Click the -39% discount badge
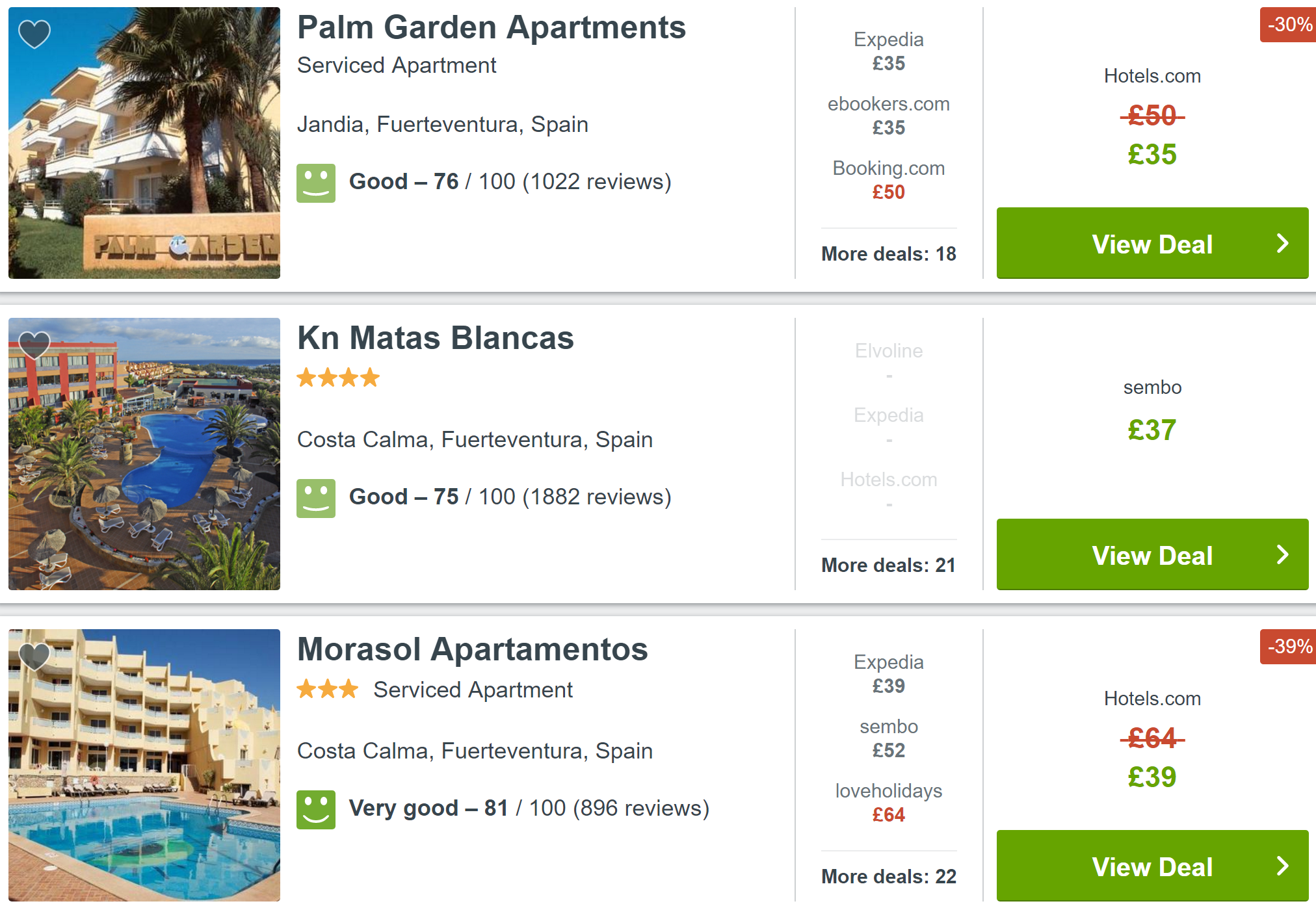This screenshot has height=908, width=1316. pyautogui.click(x=1289, y=647)
